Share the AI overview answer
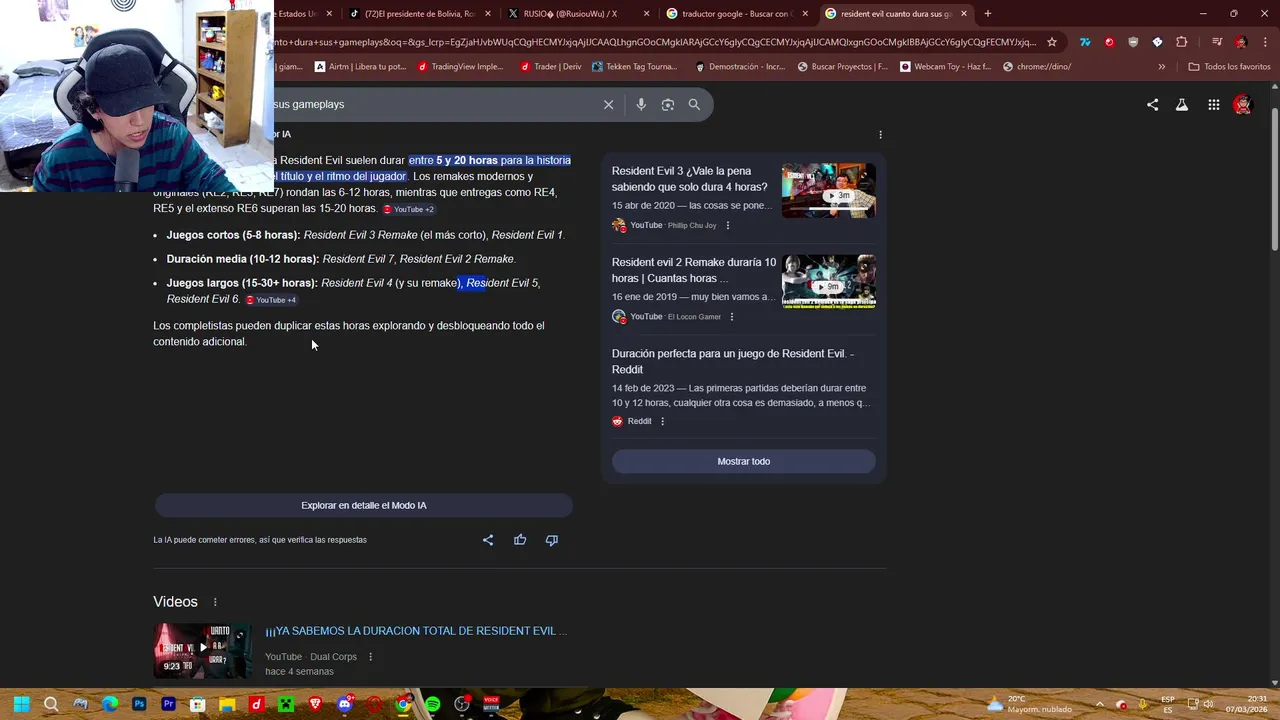1280x720 pixels. 488,540
